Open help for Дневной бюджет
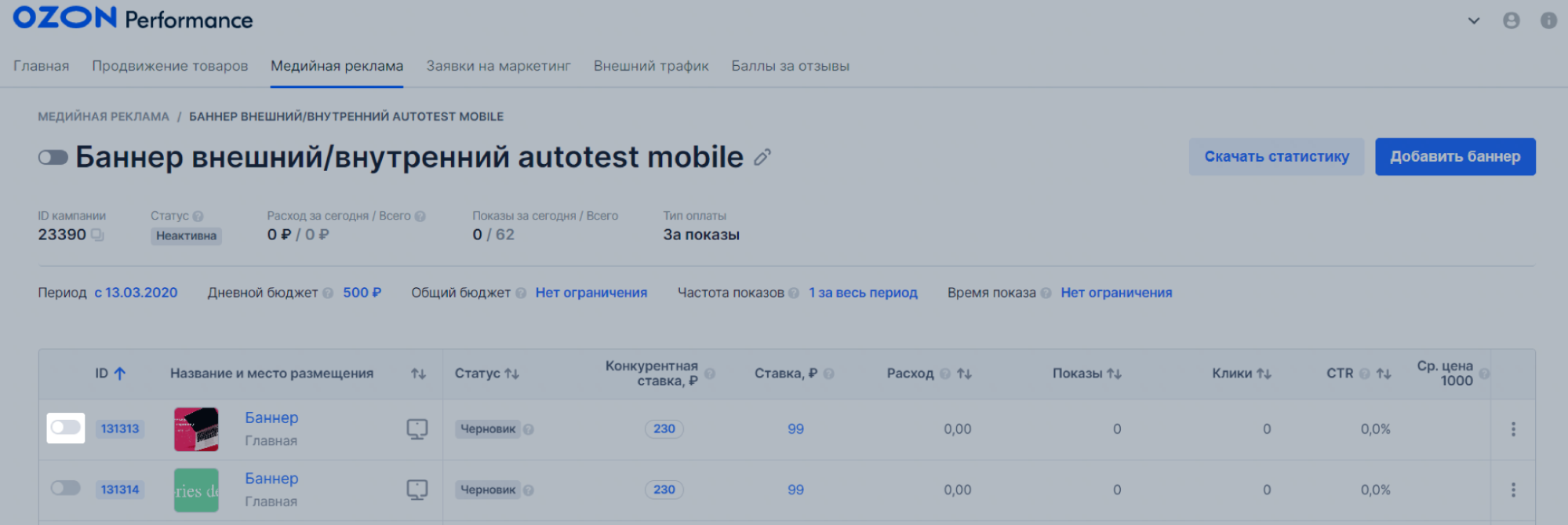Image resolution: width=1568 pixels, height=525 pixels. coord(328,293)
